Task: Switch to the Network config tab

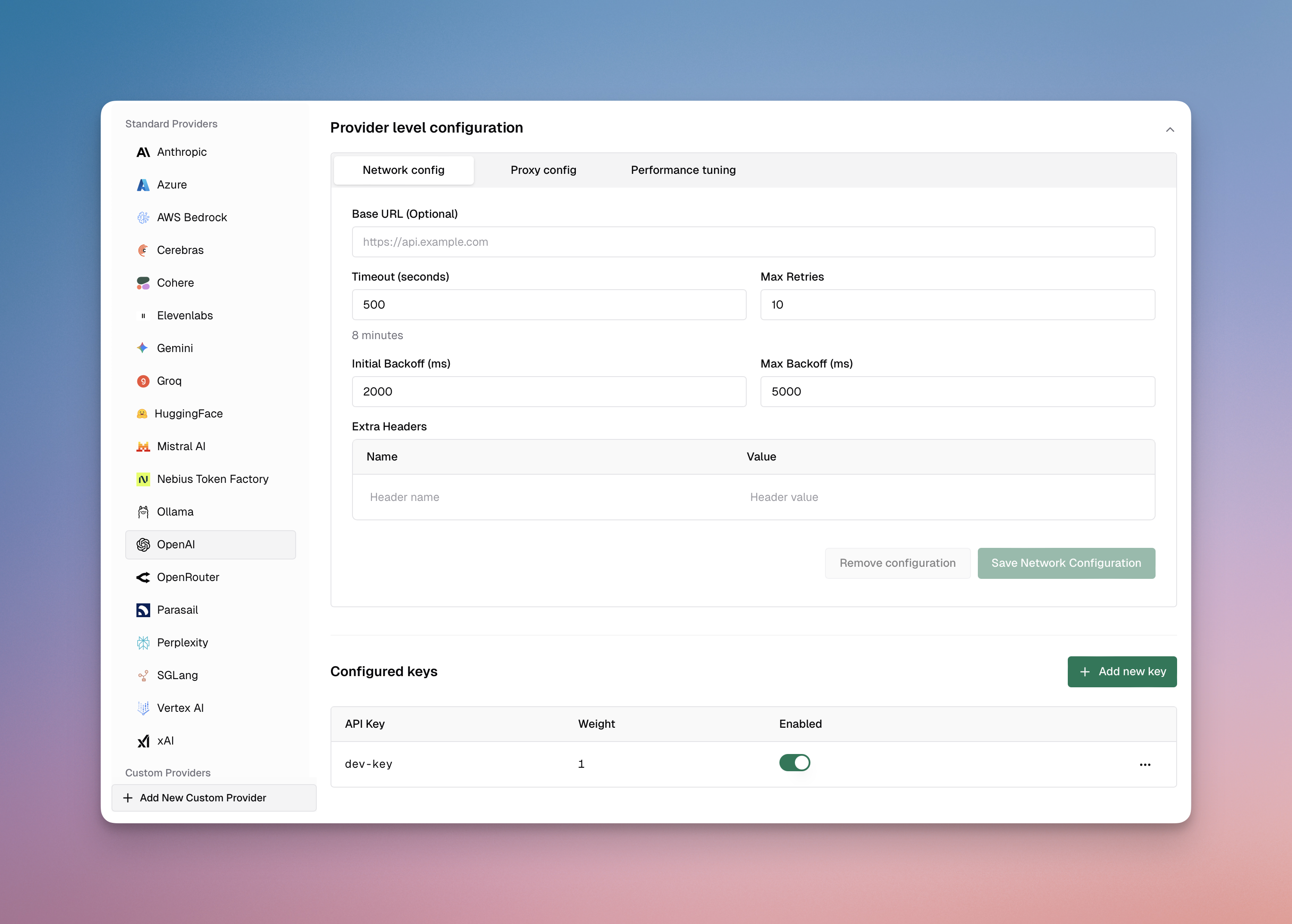Action: [x=403, y=170]
